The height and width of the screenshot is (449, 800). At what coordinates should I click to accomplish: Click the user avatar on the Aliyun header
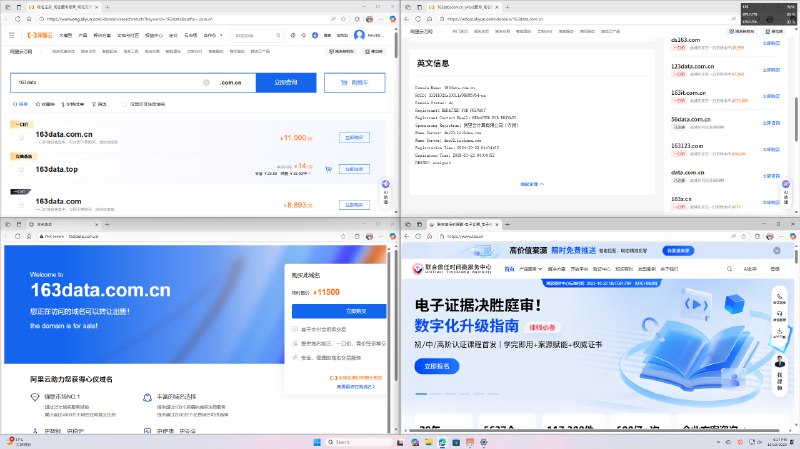359,35
